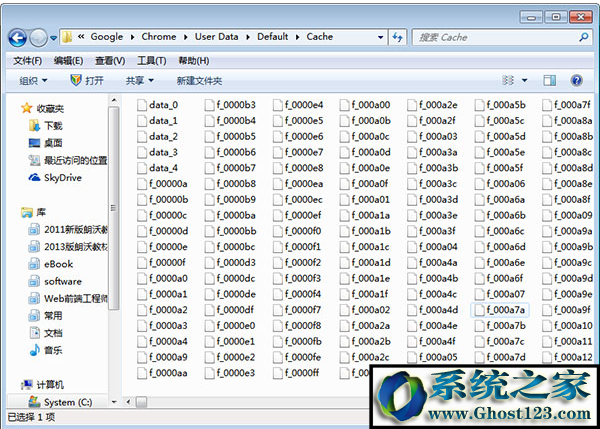The image size is (600, 429).
Task: Select file name f_0000f7
Action: 303,310
